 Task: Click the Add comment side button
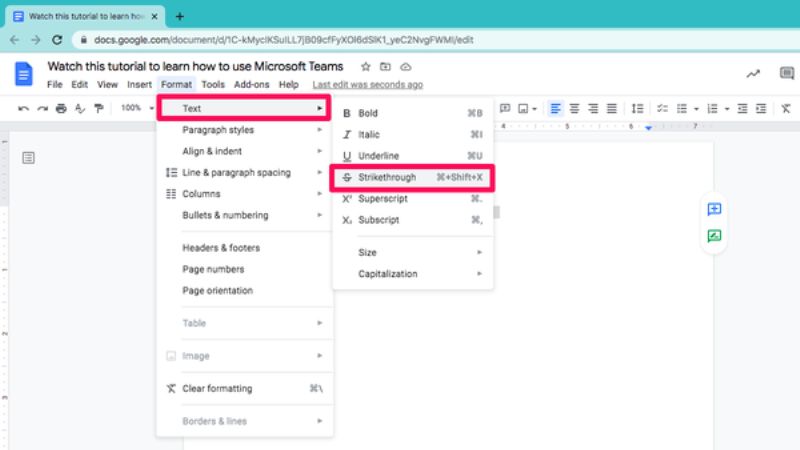(714, 209)
